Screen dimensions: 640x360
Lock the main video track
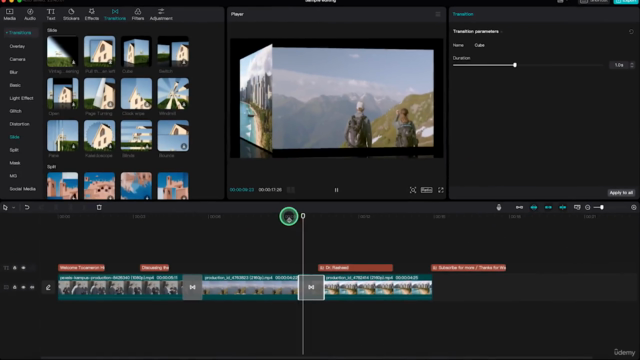[x=15, y=287]
